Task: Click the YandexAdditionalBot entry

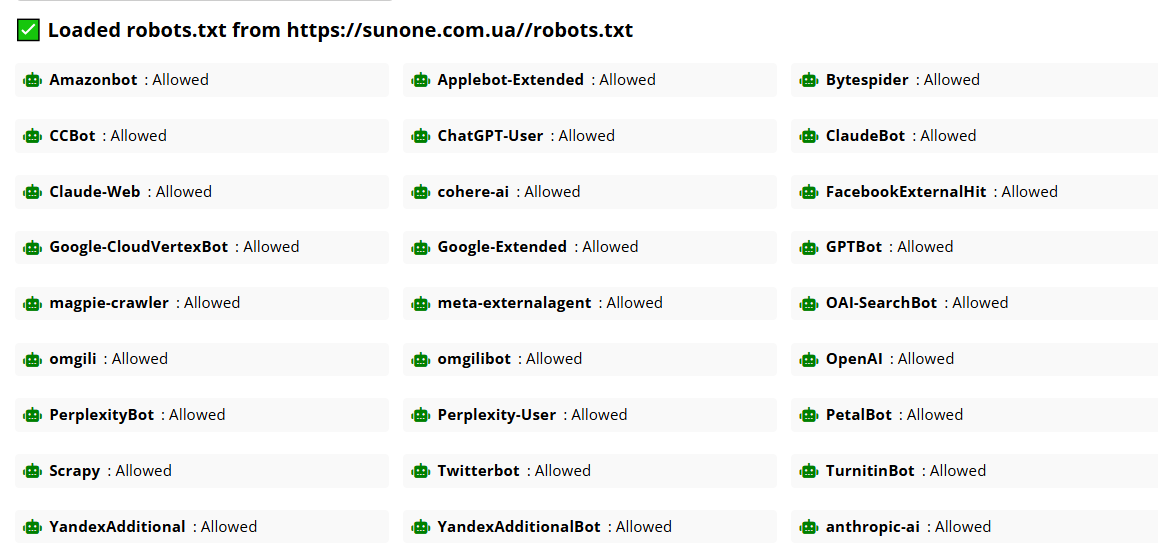Action: pyautogui.click(x=589, y=527)
